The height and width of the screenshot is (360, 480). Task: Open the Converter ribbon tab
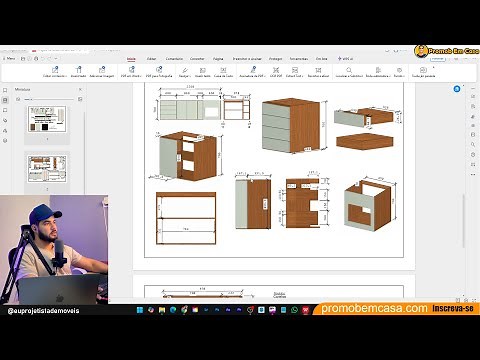click(197, 59)
